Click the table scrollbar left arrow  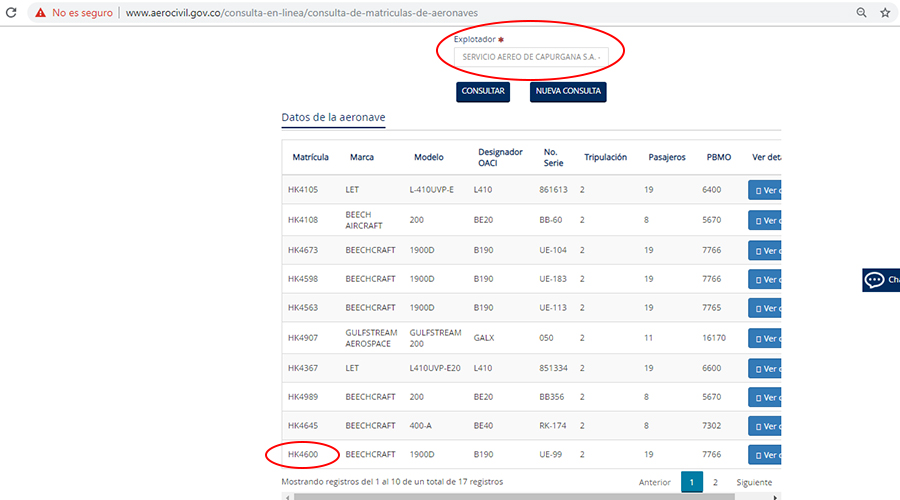pos(287,497)
